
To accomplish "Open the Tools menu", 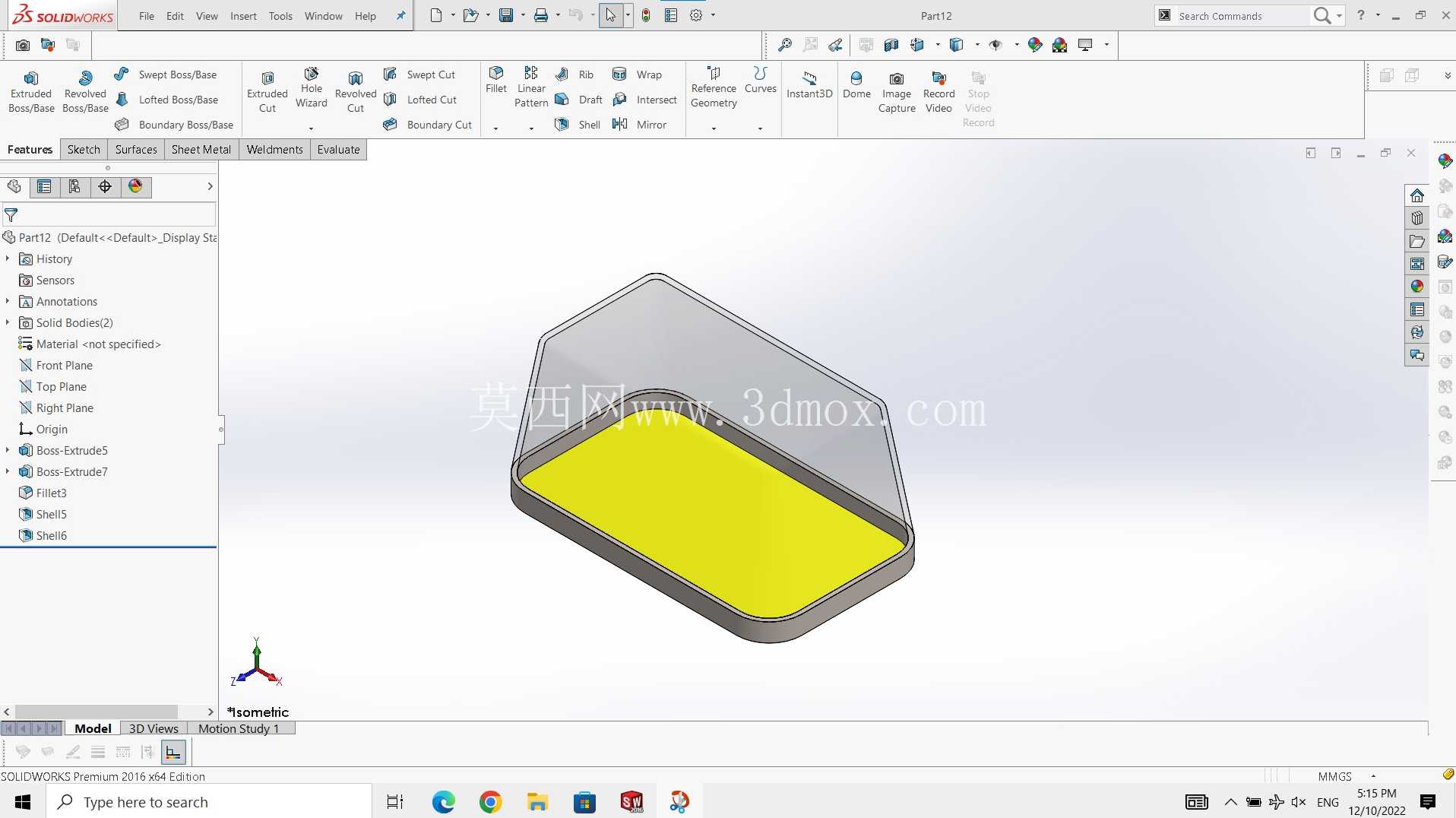I will pyautogui.click(x=280, y=16).
